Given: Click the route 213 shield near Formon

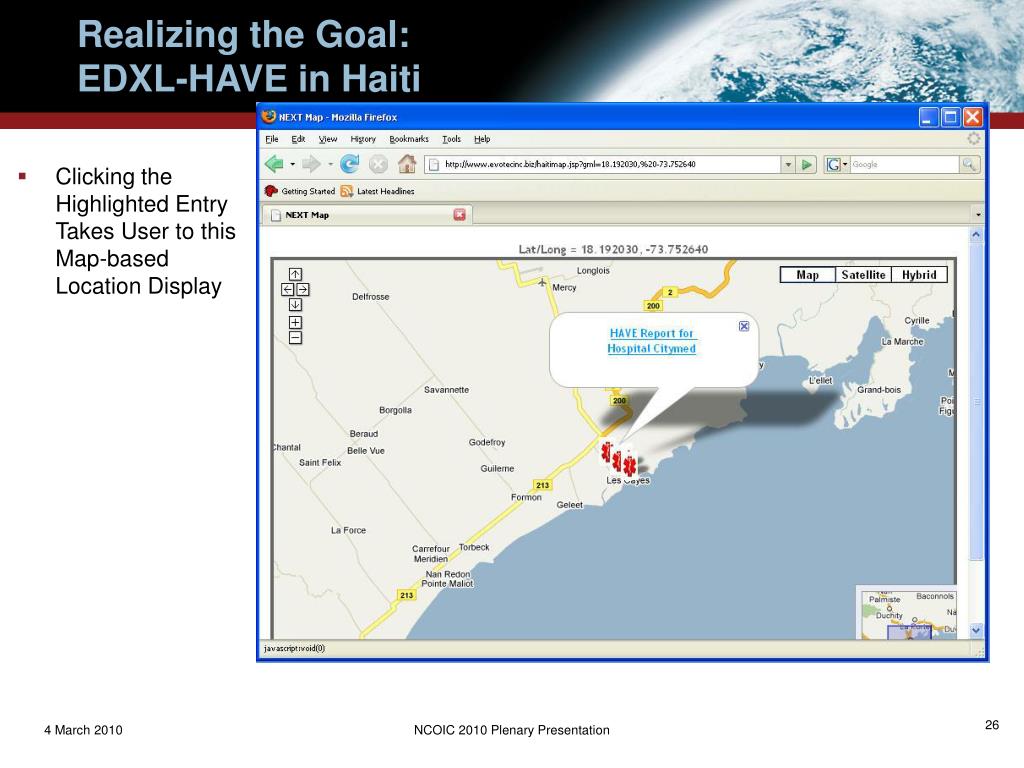Looking at the screenshot, I should point(543,485).
